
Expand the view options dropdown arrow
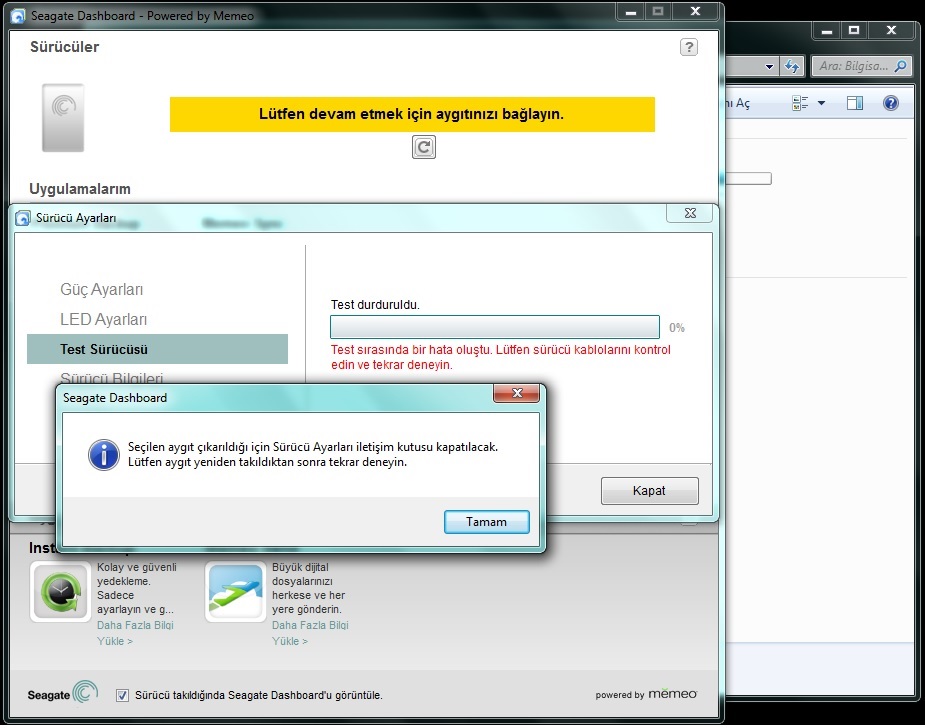pos(821,103)
